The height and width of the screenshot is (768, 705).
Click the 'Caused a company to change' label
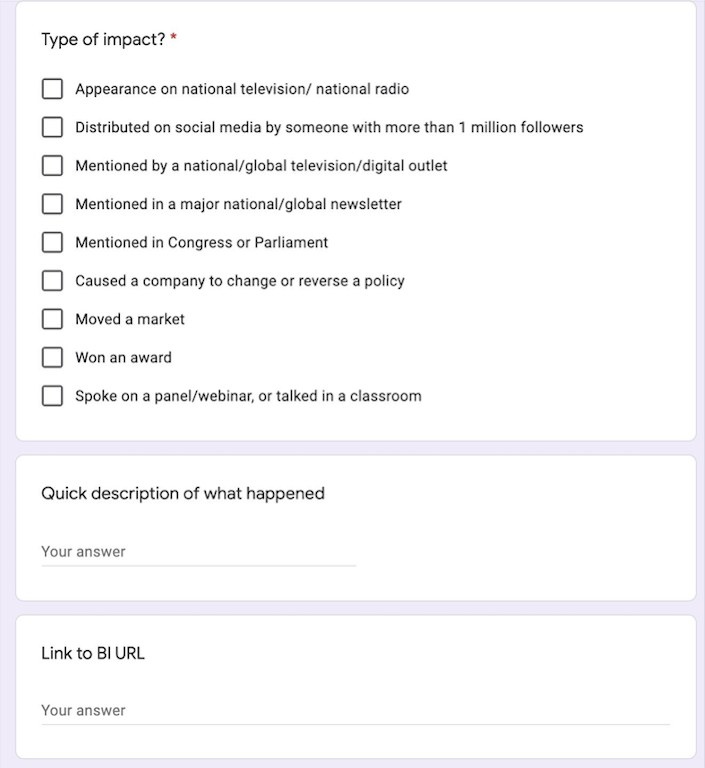(240, 281)
